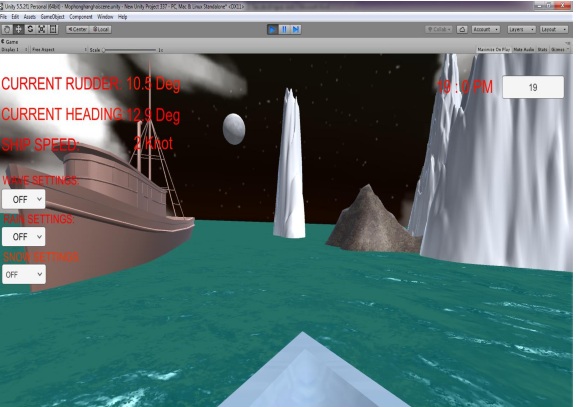576x407 pixels.
Task: Select the Rect transform tool
Action: [53, 29]
